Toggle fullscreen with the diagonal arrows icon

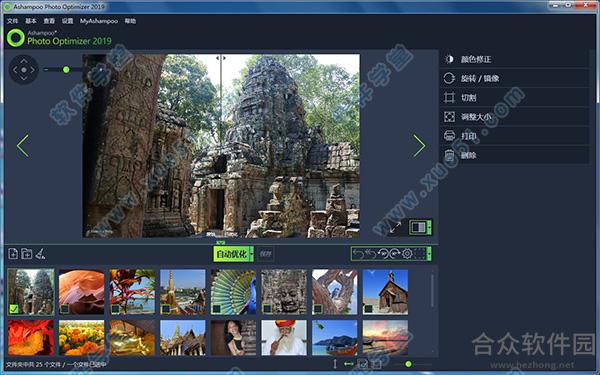[x=396, y=227]
